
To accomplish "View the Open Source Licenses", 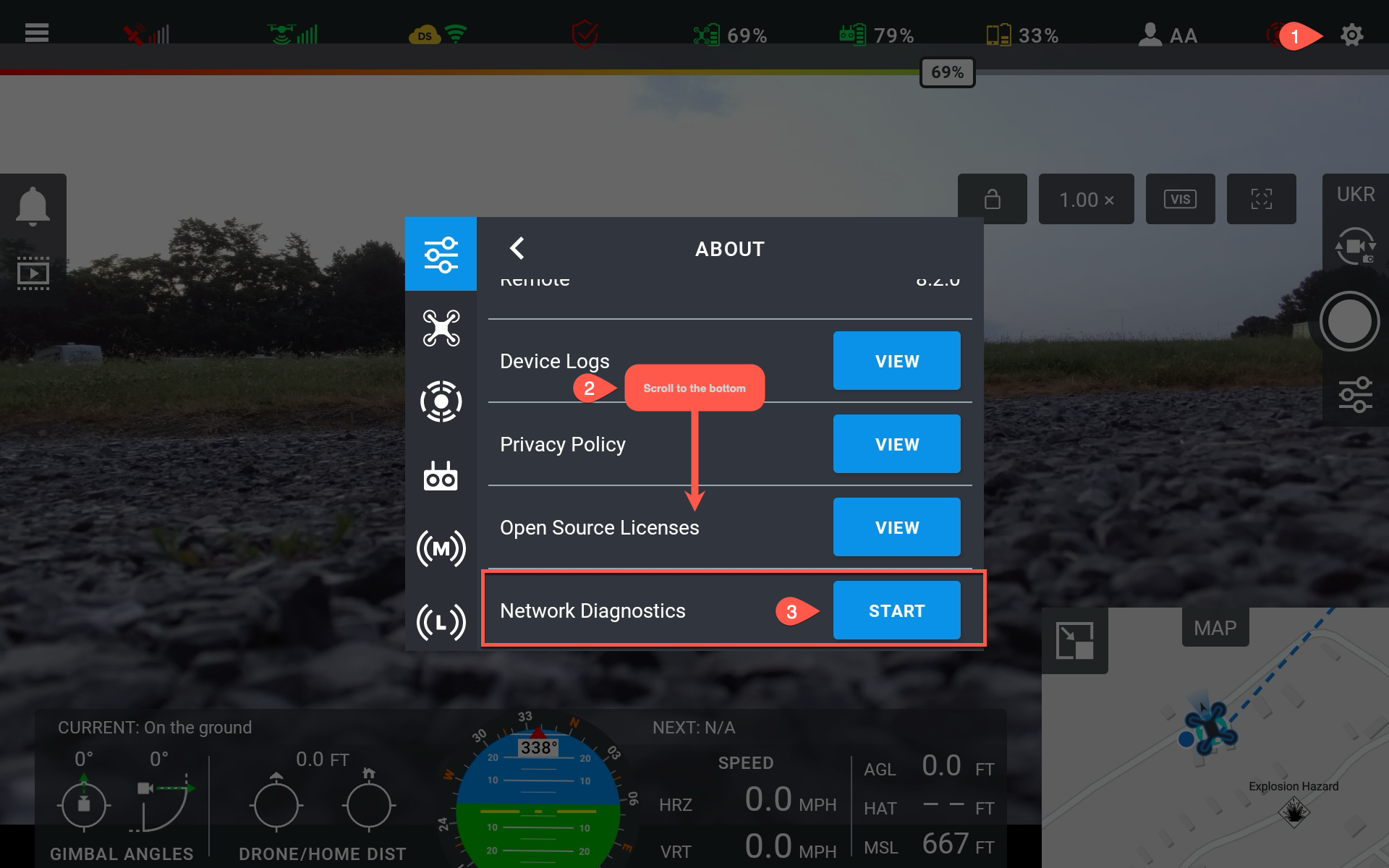I will click(x=896, y=527).
